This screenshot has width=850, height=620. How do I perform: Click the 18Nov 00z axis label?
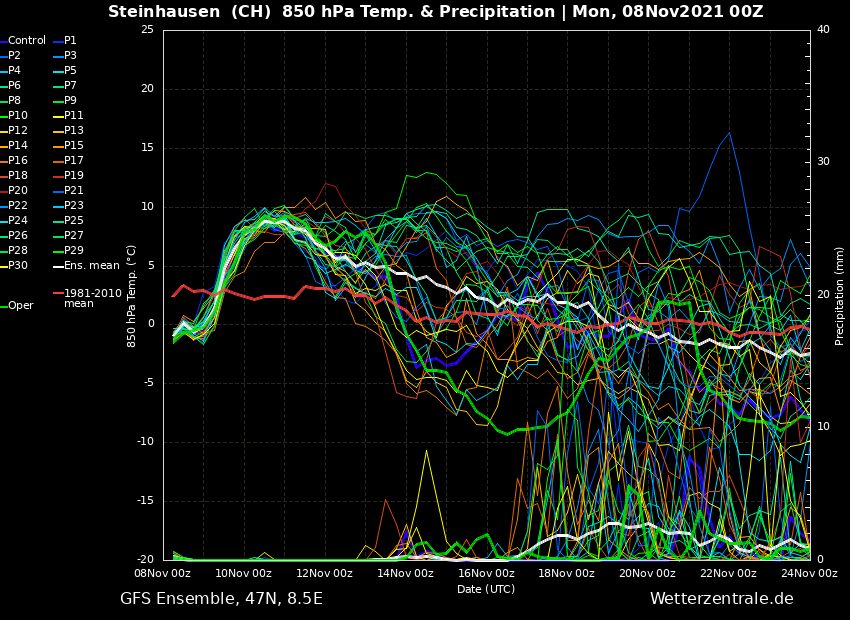567,574
